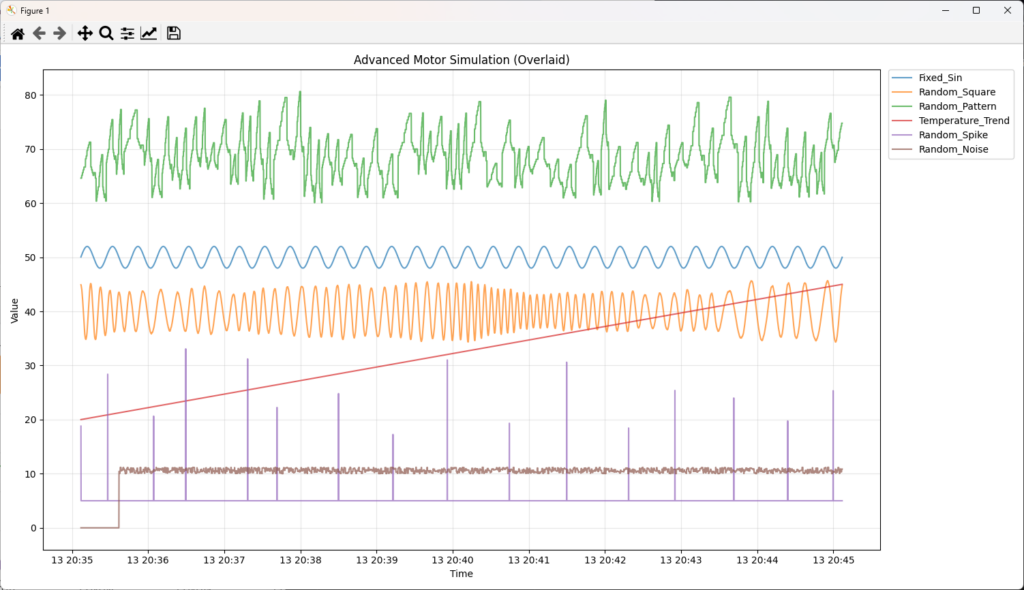This screenshot has width=1024, height=590.
Task: Open the Configure subplots sliders icon
Action: pyautogui.click(x=127, y=33)
